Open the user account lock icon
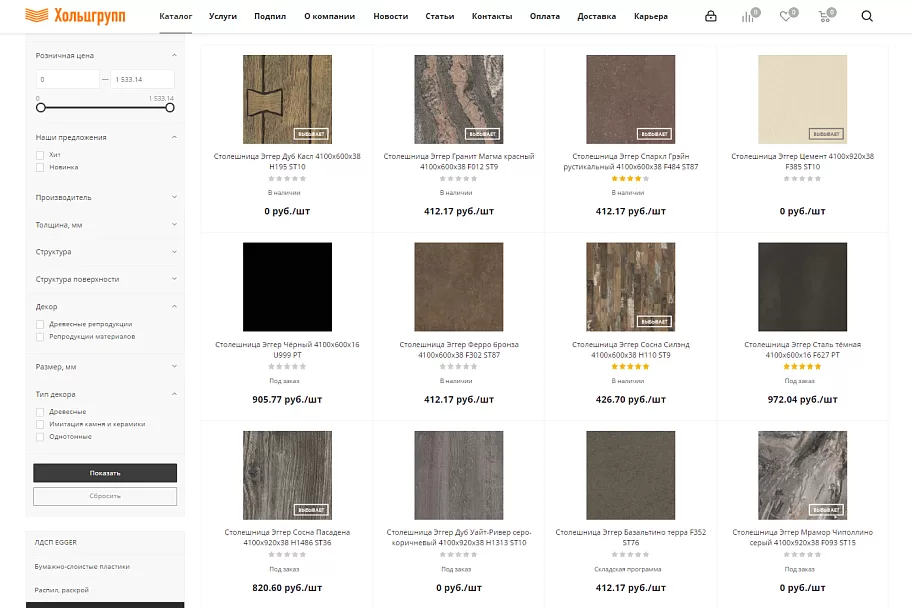The image size is (912, 608). [x=710, y=16]
